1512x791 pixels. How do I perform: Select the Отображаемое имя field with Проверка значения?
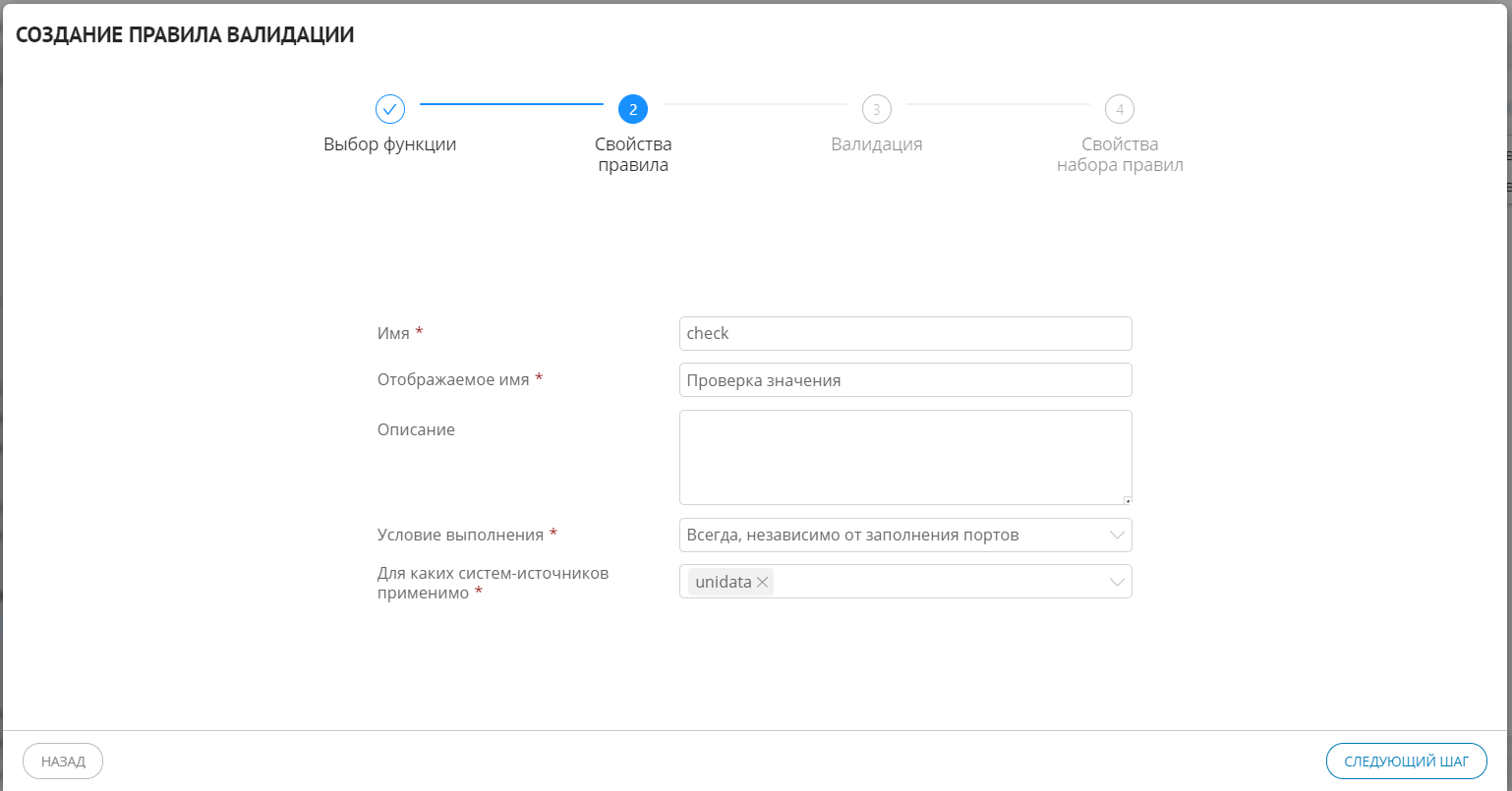point(904,379)
